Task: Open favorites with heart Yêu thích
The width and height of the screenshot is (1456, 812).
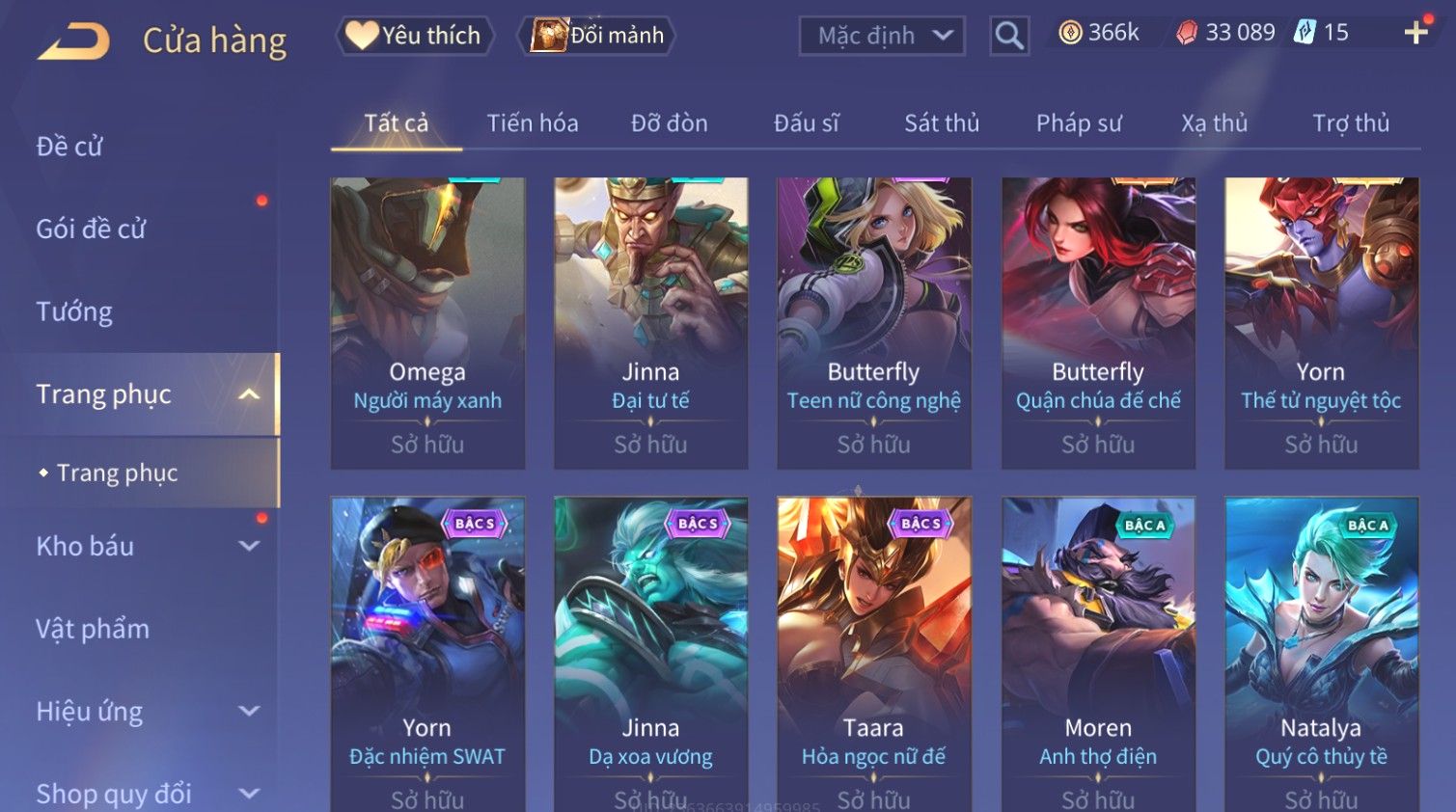Action: click(x=414, y=36)
